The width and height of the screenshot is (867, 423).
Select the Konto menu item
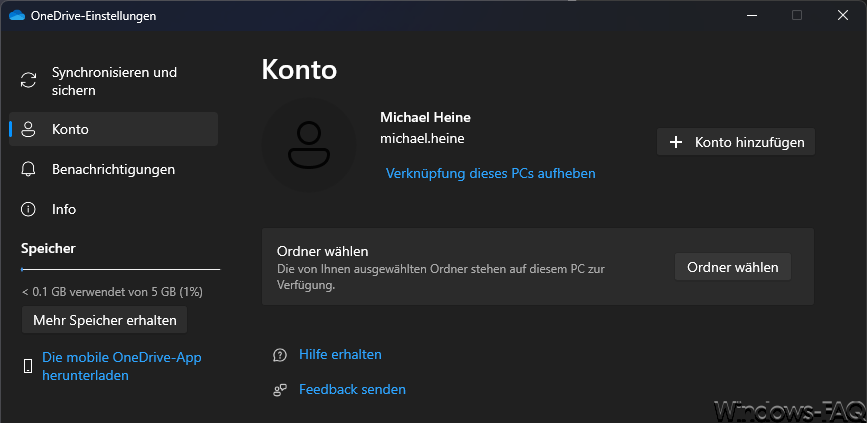113,129
